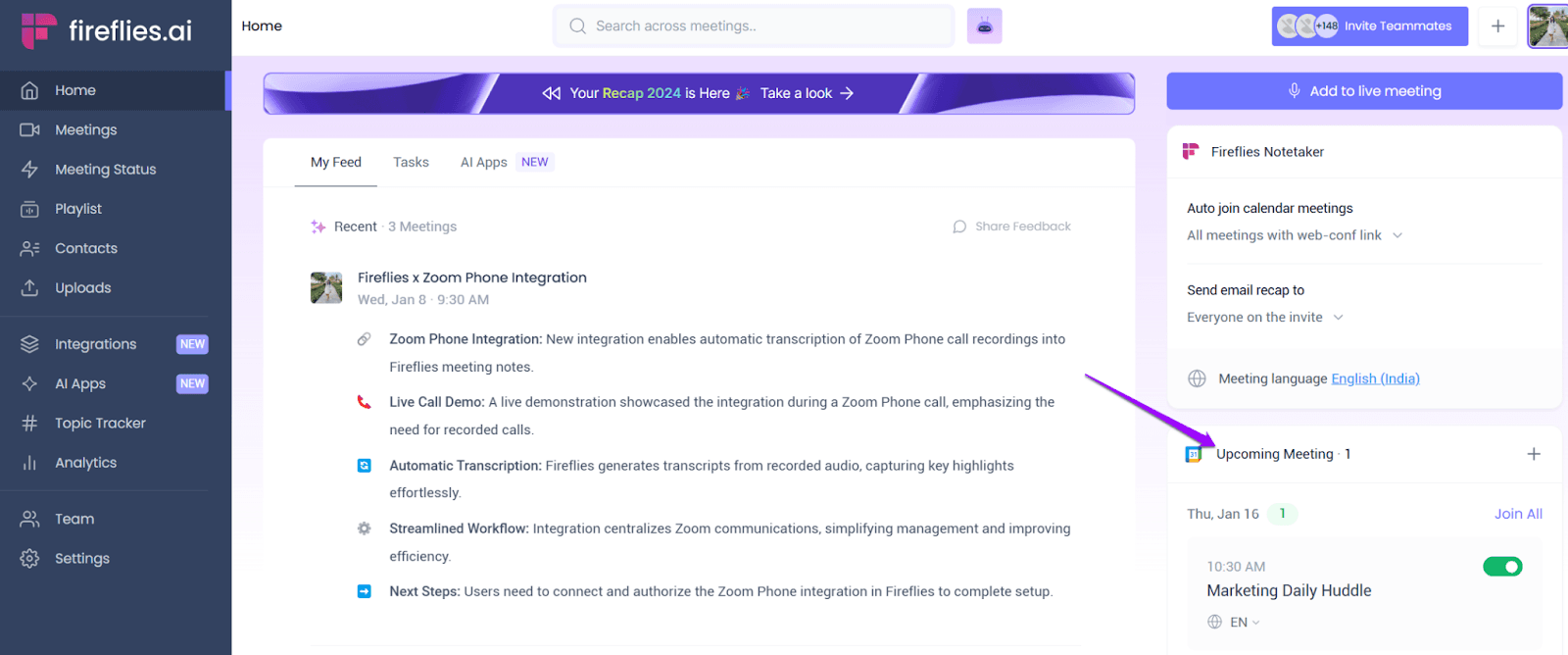The width and height of the screenshot is (1568, 655).
Task: Click the rewind icon on the Recap banner
Action: [x=552, y=93]
